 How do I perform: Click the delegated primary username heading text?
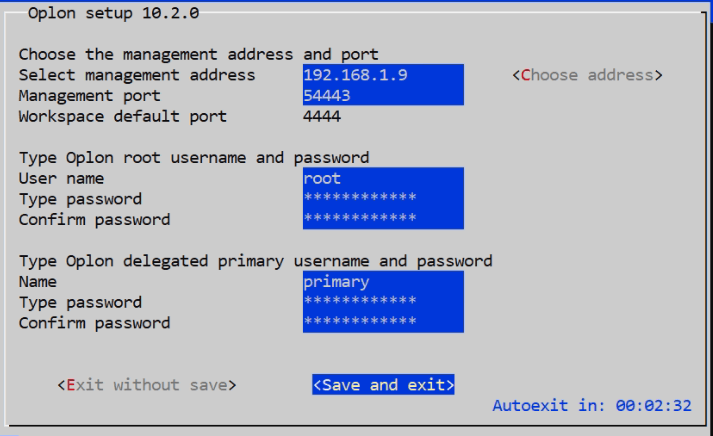click(x=256, y=261)
